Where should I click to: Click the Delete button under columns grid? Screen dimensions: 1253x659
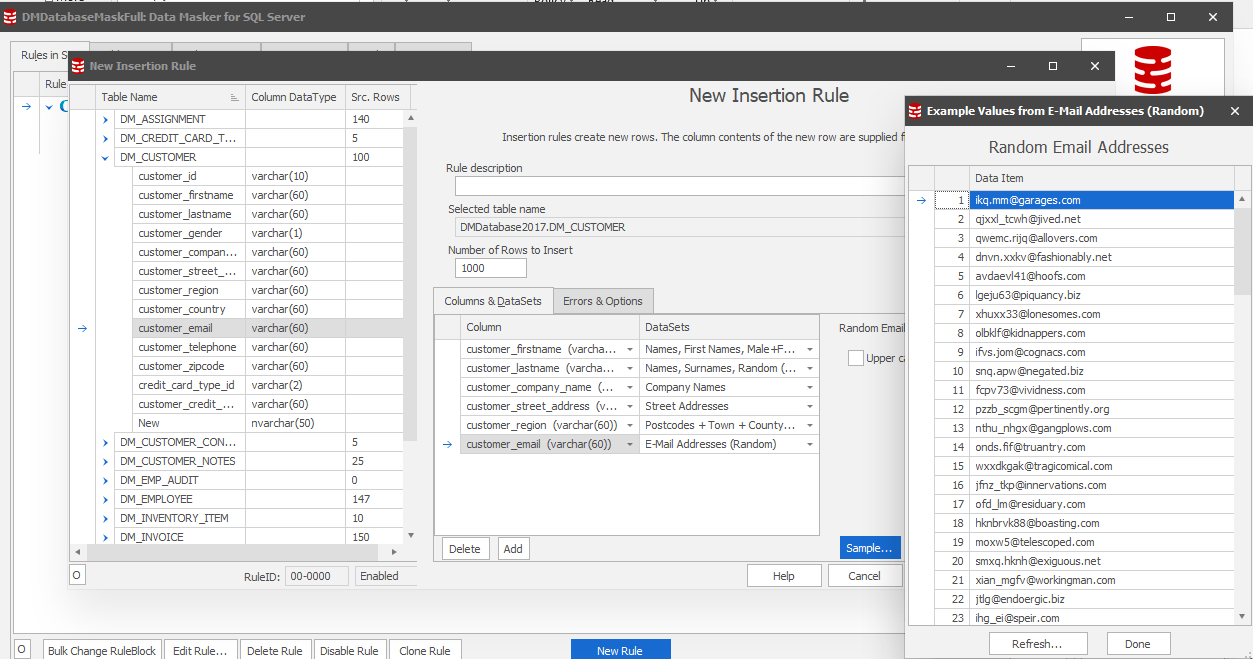click(x=465, y=549)
